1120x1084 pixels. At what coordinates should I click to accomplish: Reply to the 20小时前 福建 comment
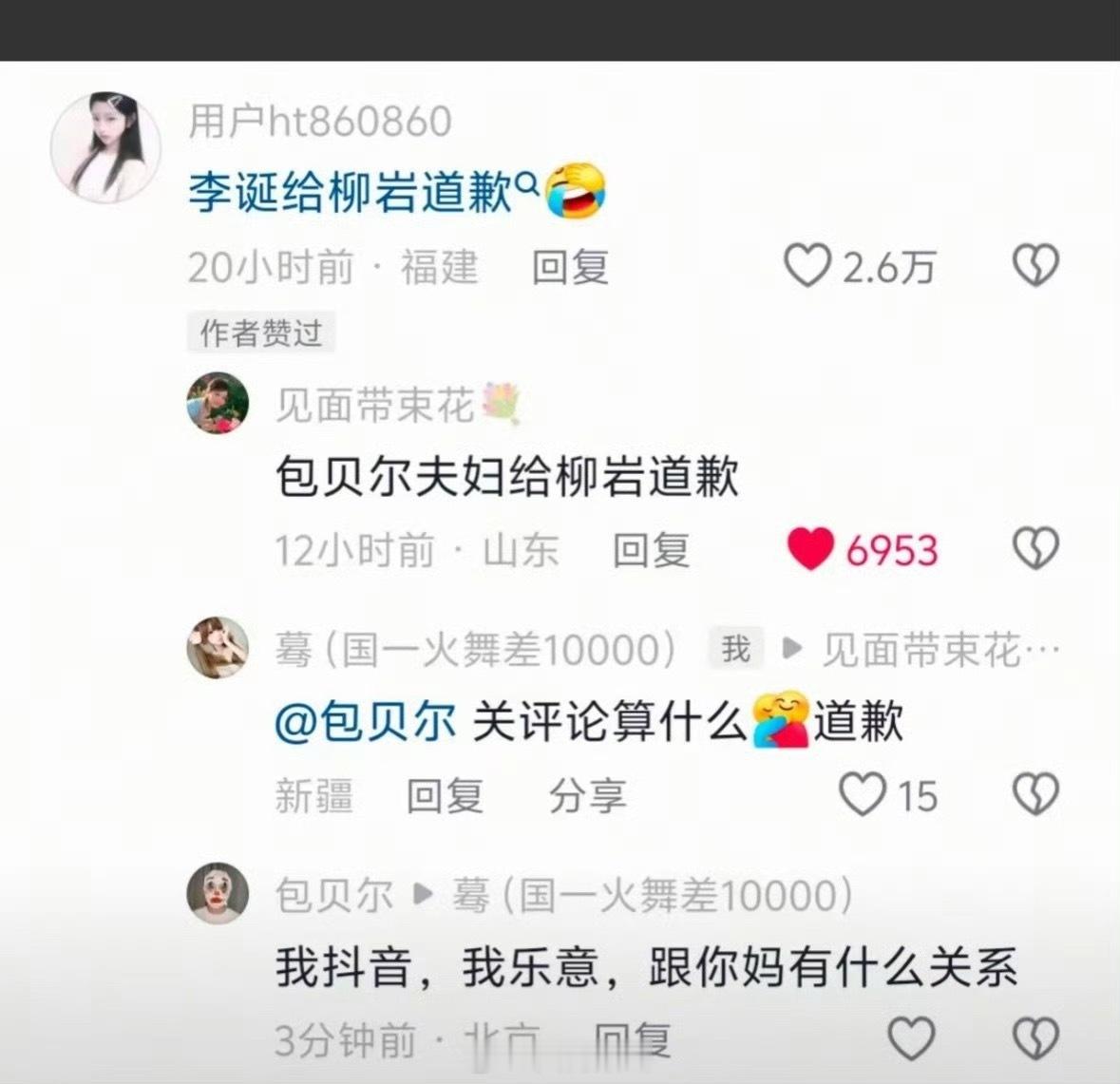coord(570,267)
